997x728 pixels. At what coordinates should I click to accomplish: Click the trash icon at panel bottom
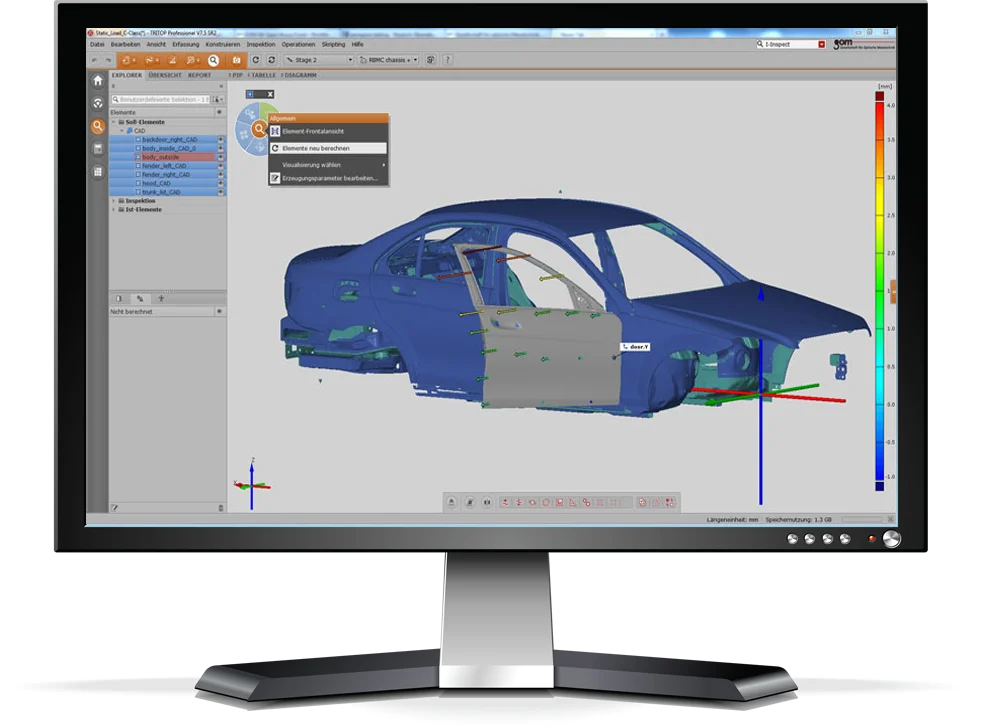221,508
